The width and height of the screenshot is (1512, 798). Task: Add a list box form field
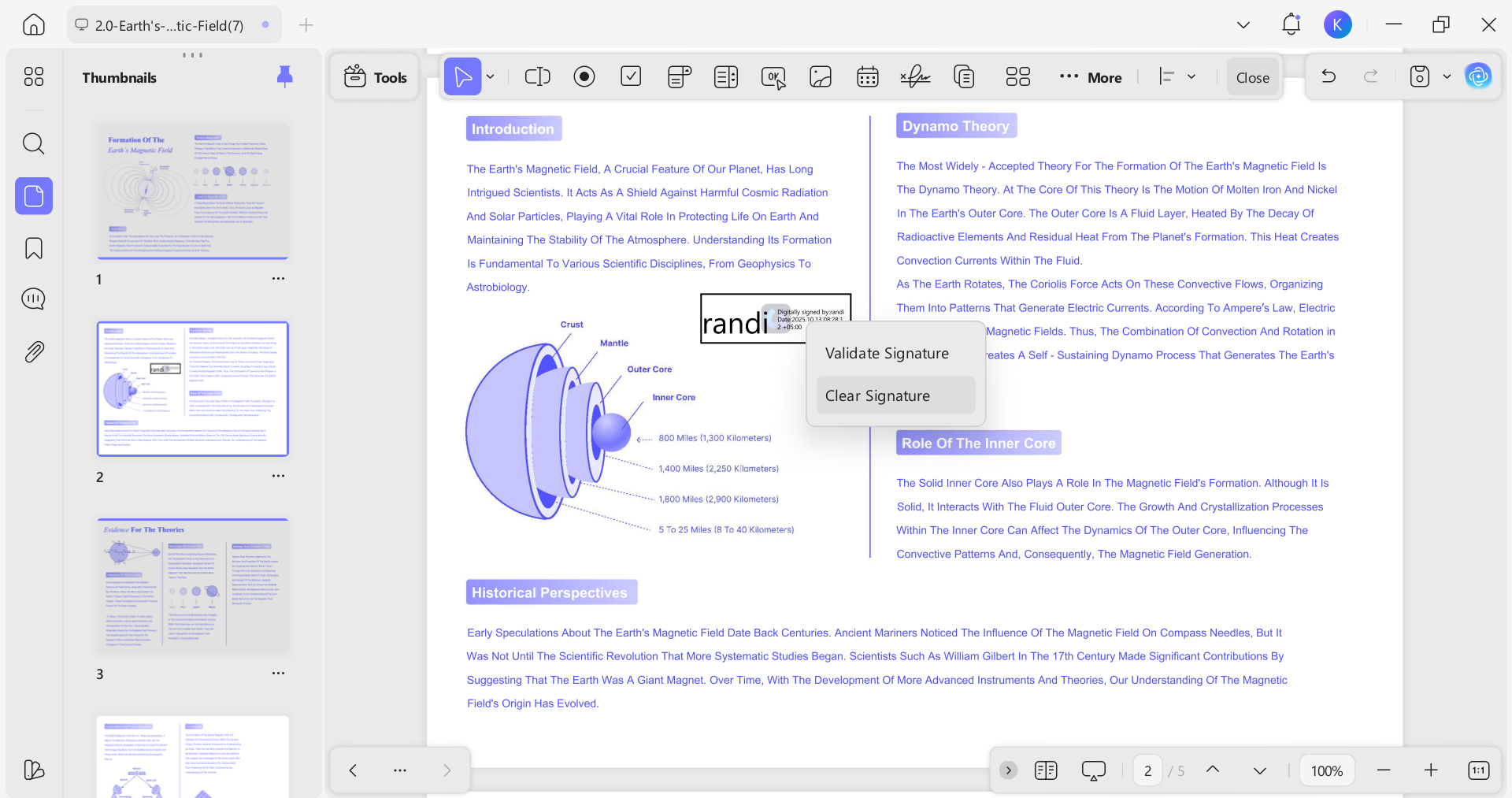(x=726, y=76)
